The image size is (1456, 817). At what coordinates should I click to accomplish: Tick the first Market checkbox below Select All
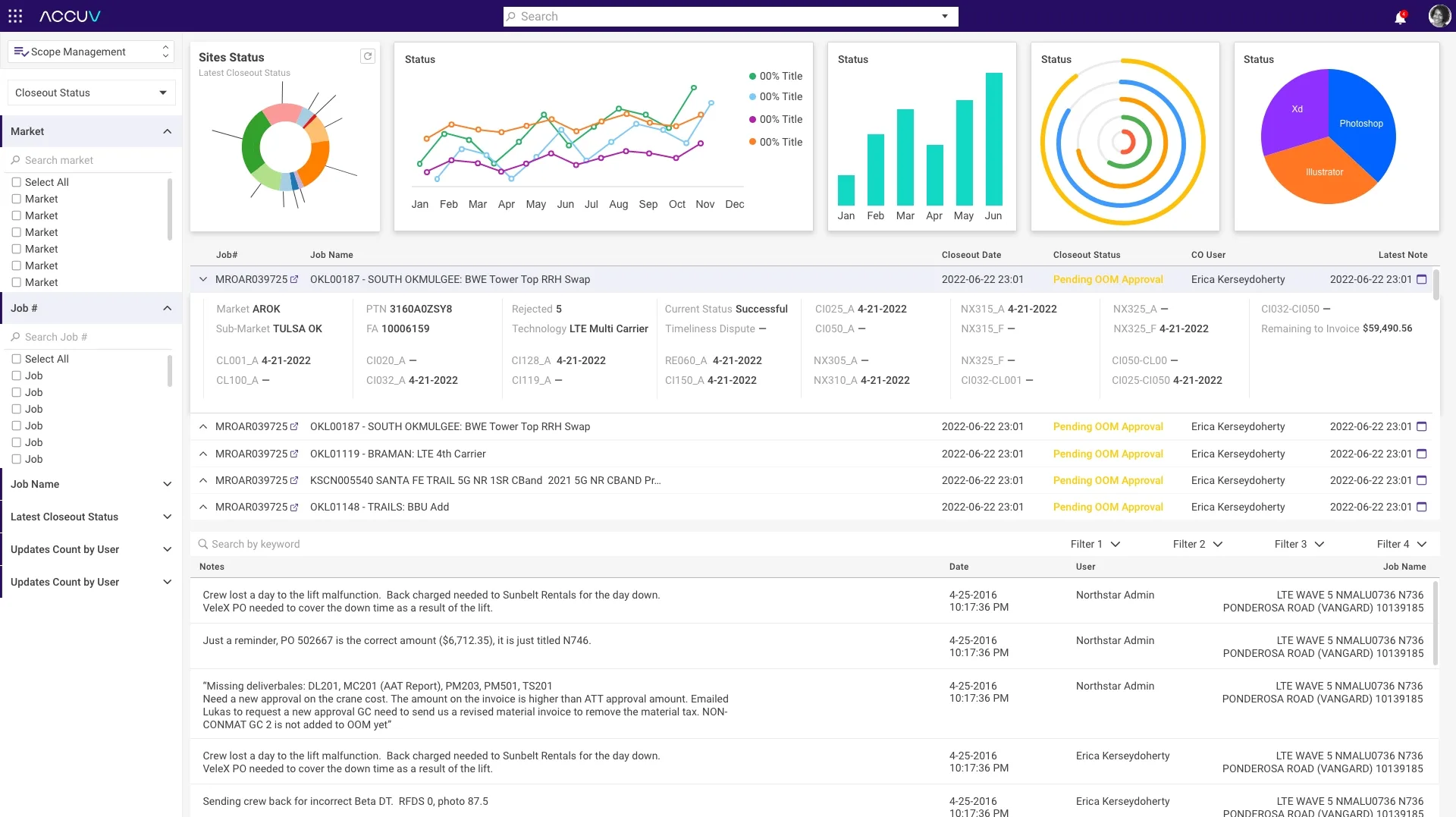(16, 199)
